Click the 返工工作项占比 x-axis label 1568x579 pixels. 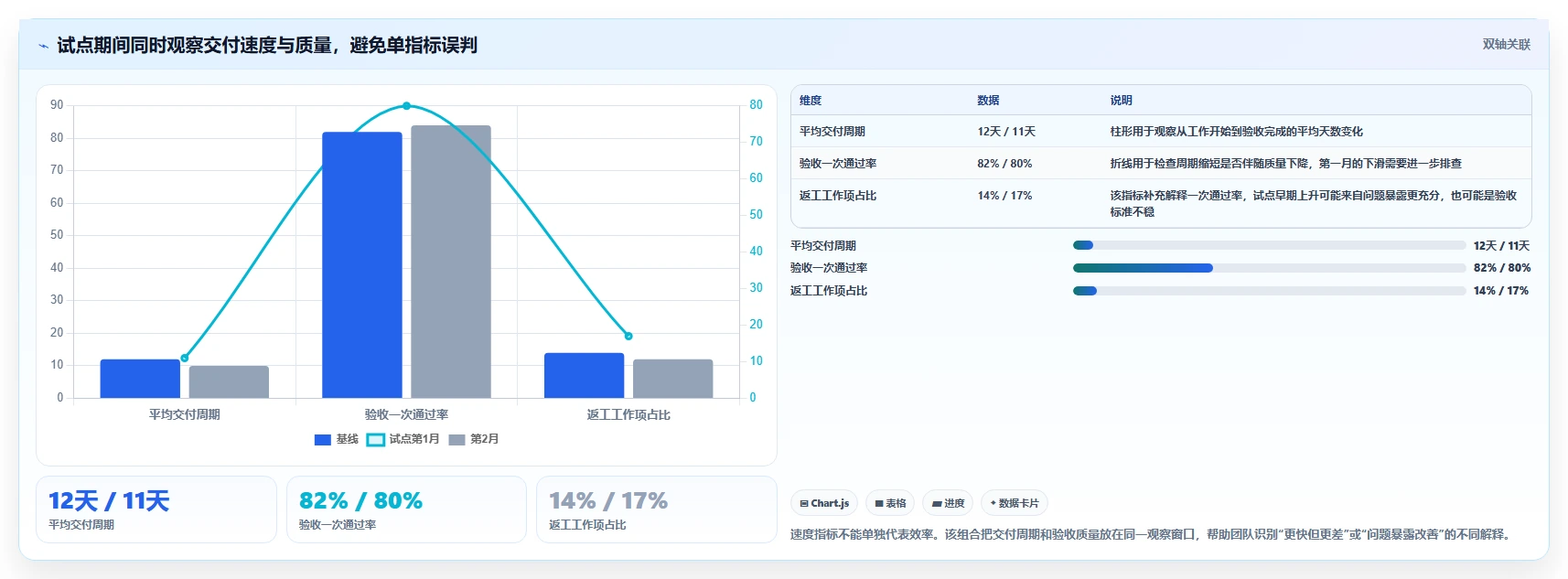coord(628,414)
